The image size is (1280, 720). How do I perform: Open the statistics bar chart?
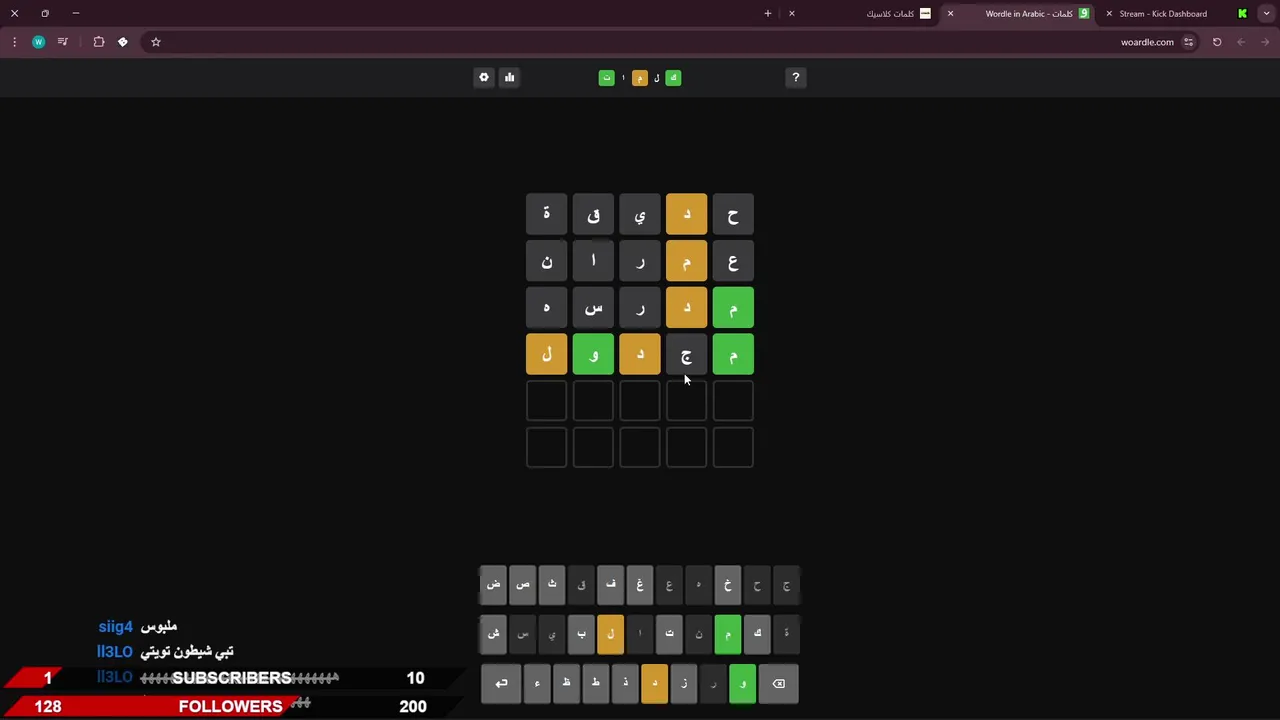pos(509,77)
